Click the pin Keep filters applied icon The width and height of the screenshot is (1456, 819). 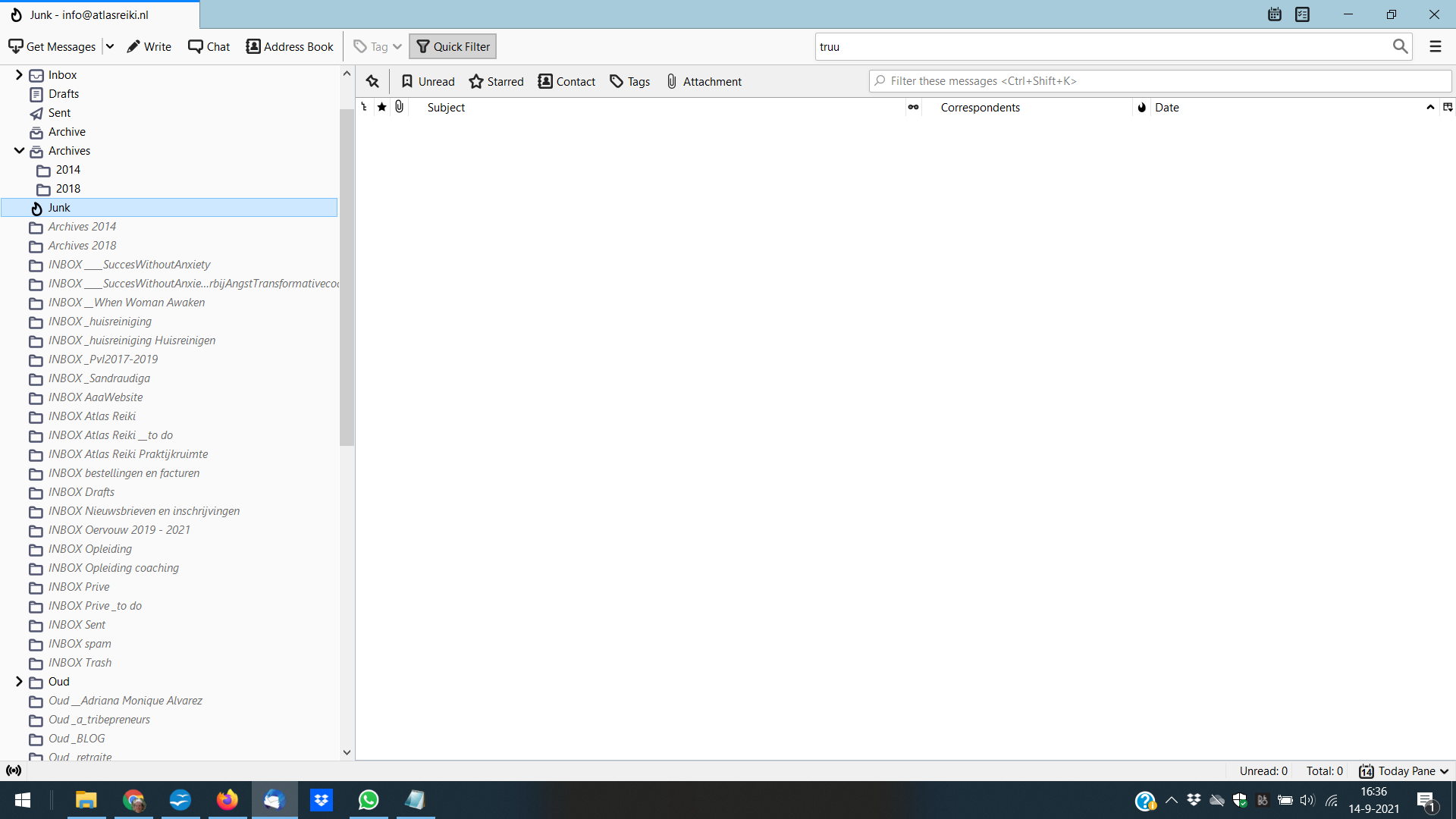pos(372,81)
